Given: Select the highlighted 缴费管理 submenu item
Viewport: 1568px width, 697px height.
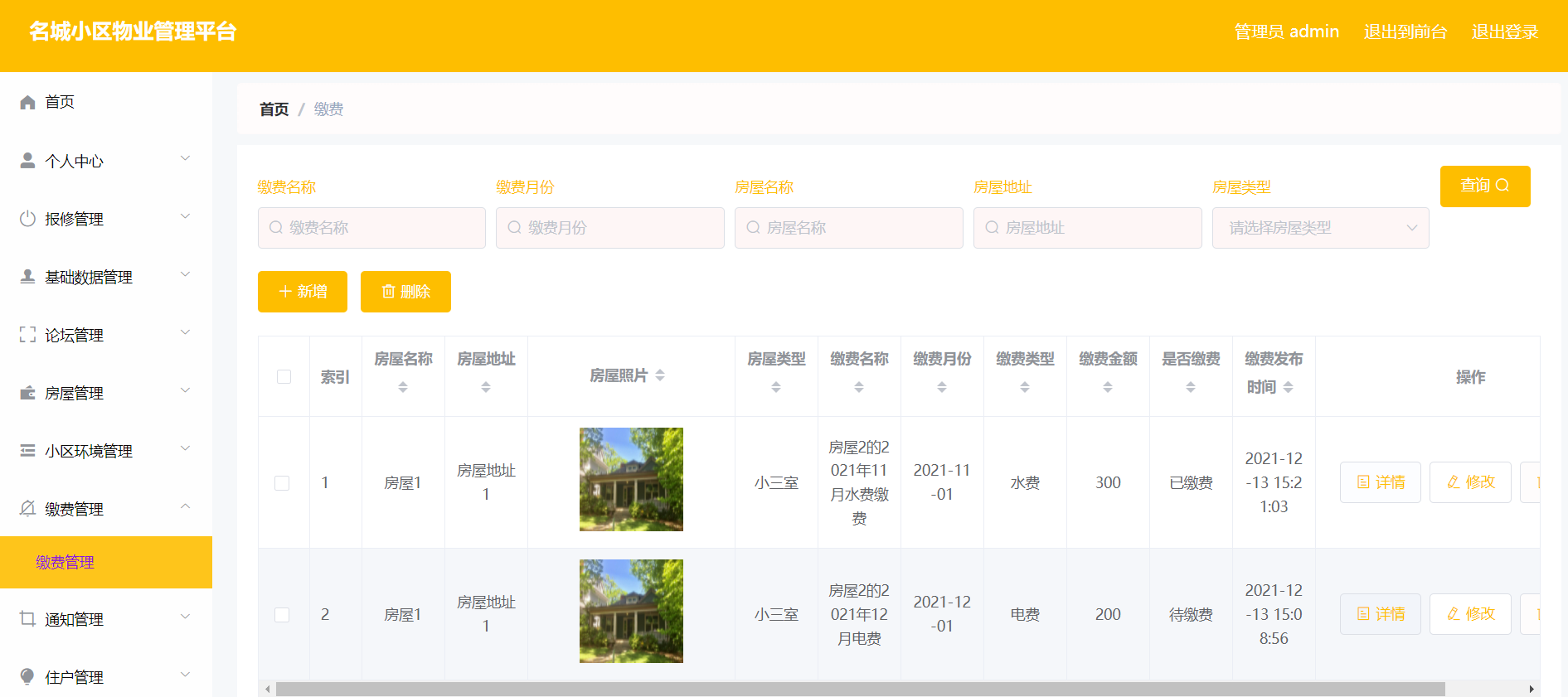Looking at the screenshot, I should tap(106, 562).
